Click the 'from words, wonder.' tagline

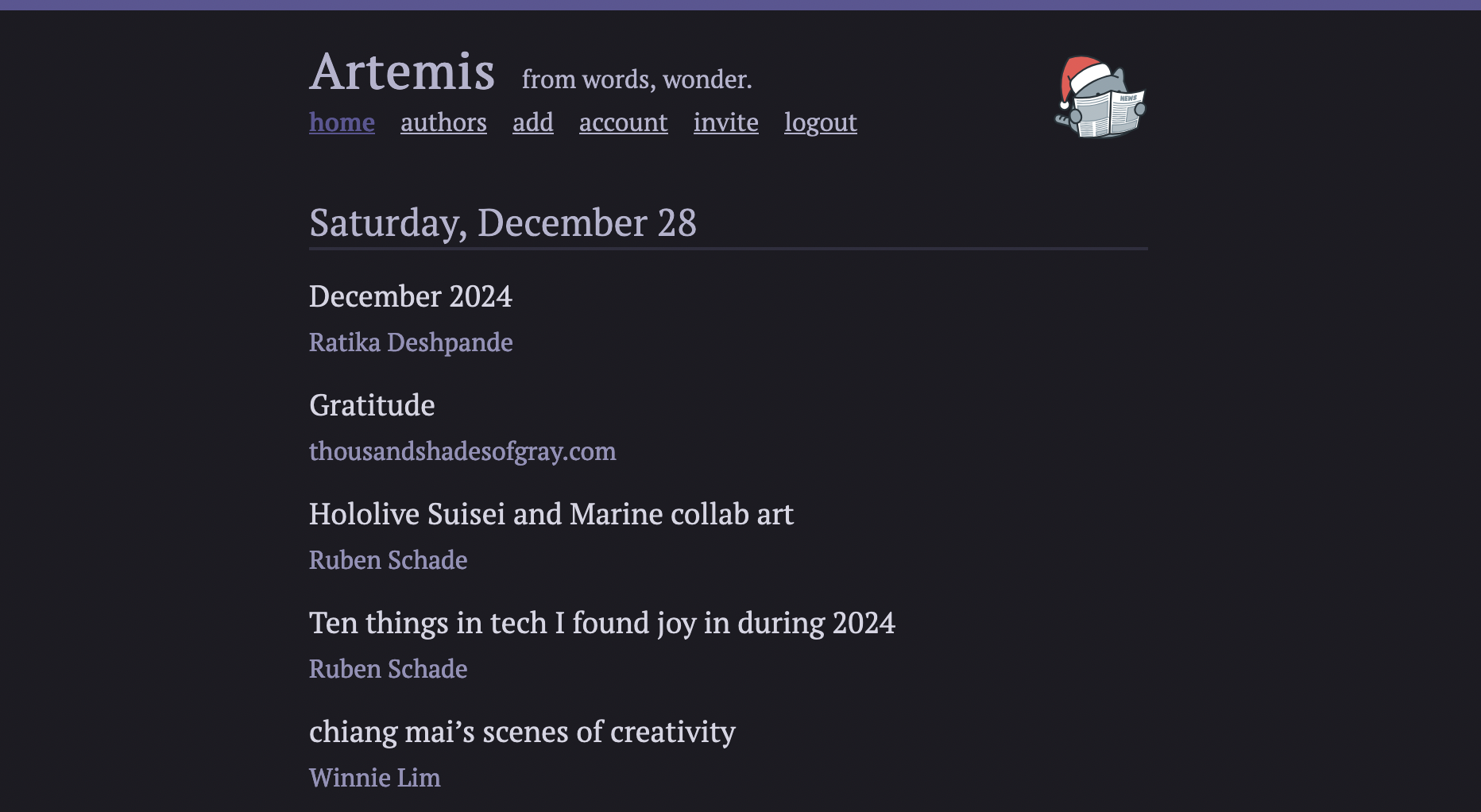[x=636, y=79]
